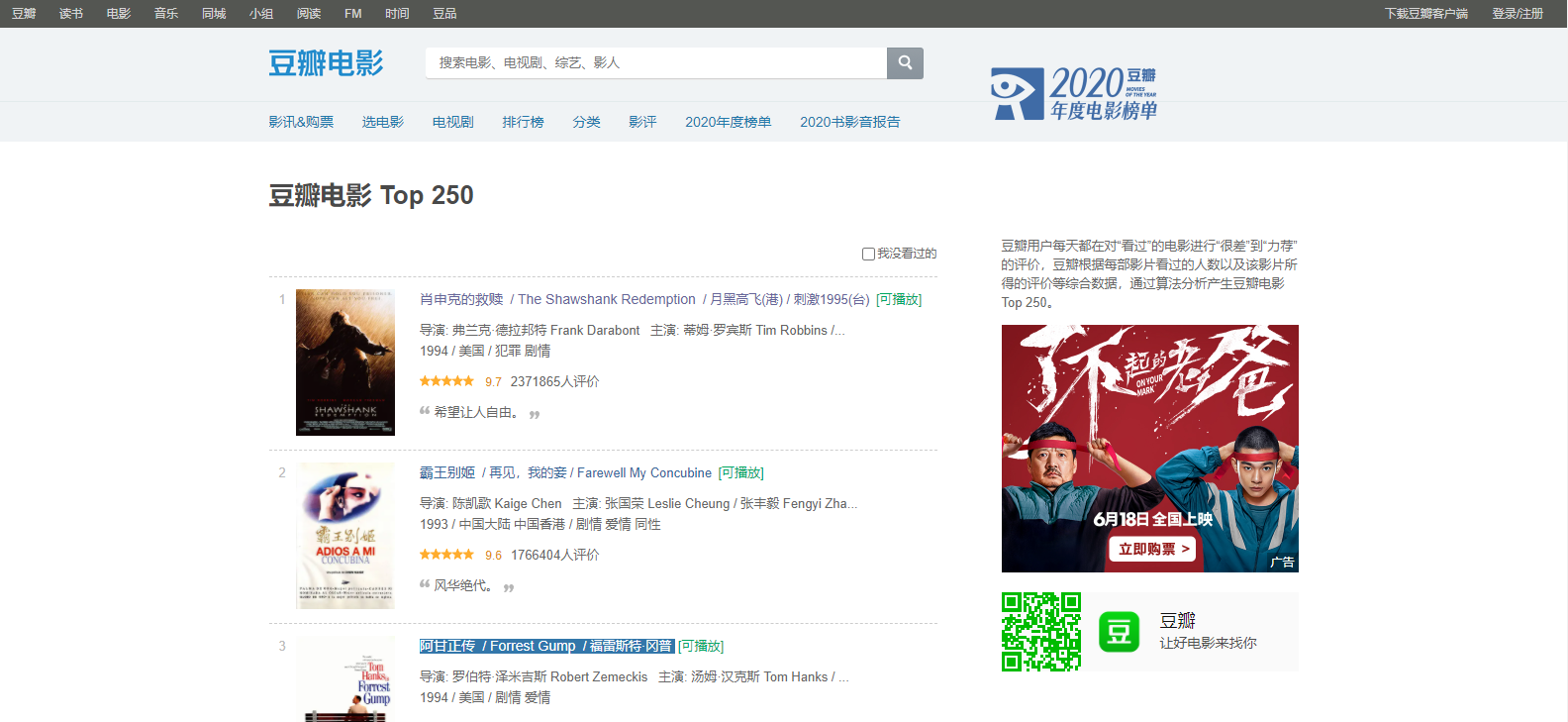Open 读书 in the top bar

click(71, 14)
